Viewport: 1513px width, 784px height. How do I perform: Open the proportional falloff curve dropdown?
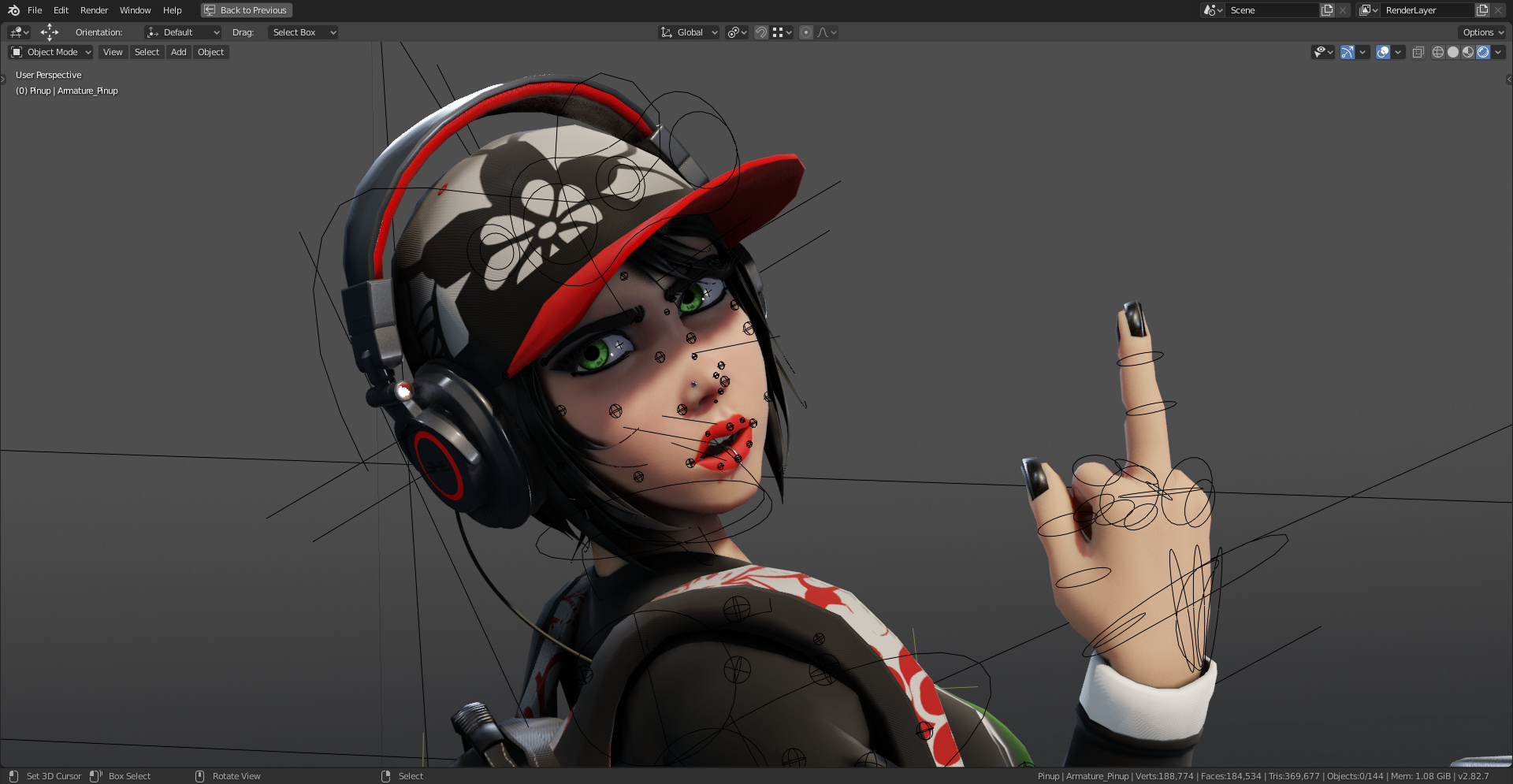[x=827, y=32]
